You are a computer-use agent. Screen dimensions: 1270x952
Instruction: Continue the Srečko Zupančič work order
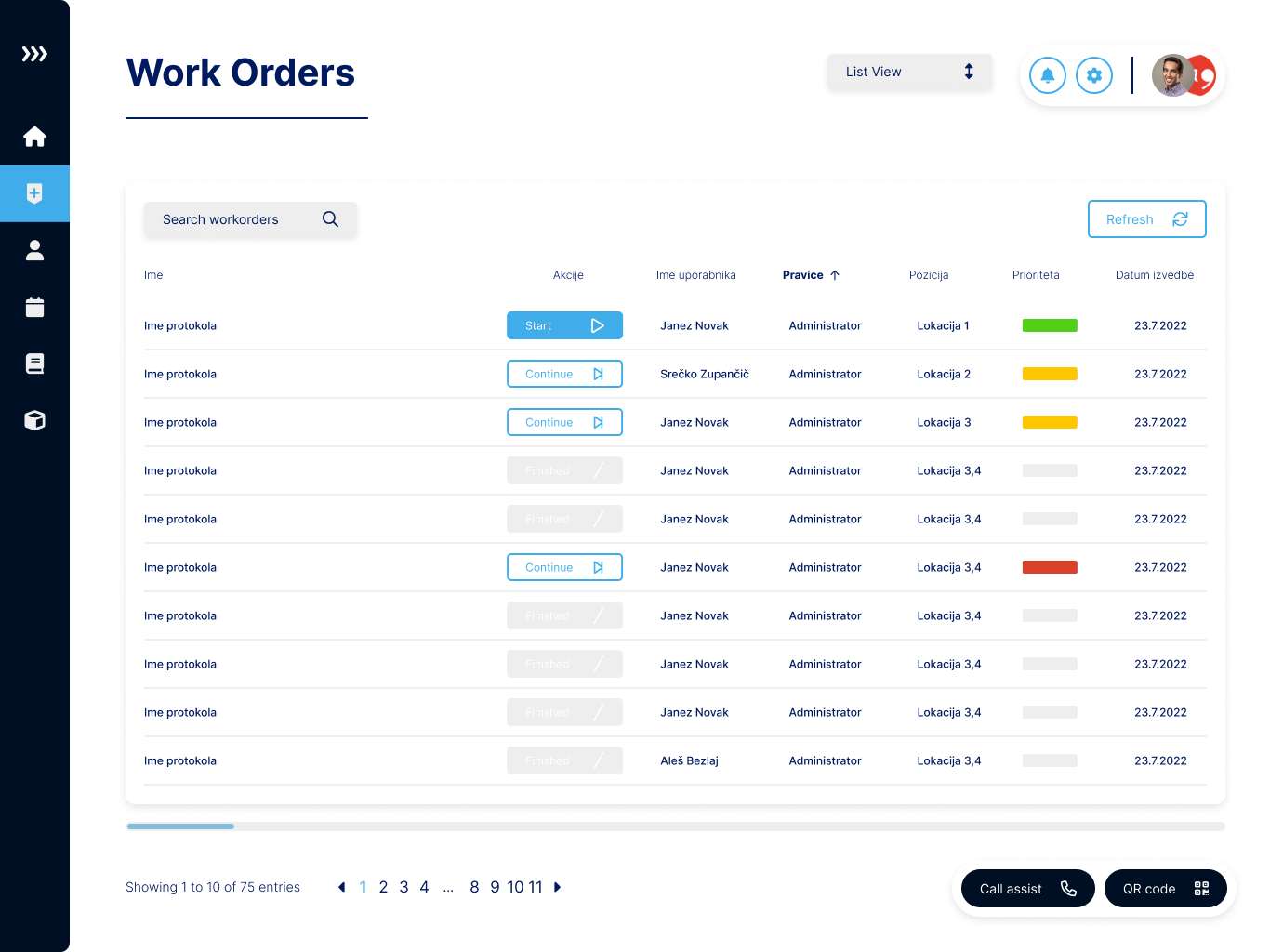coord(564,374)
